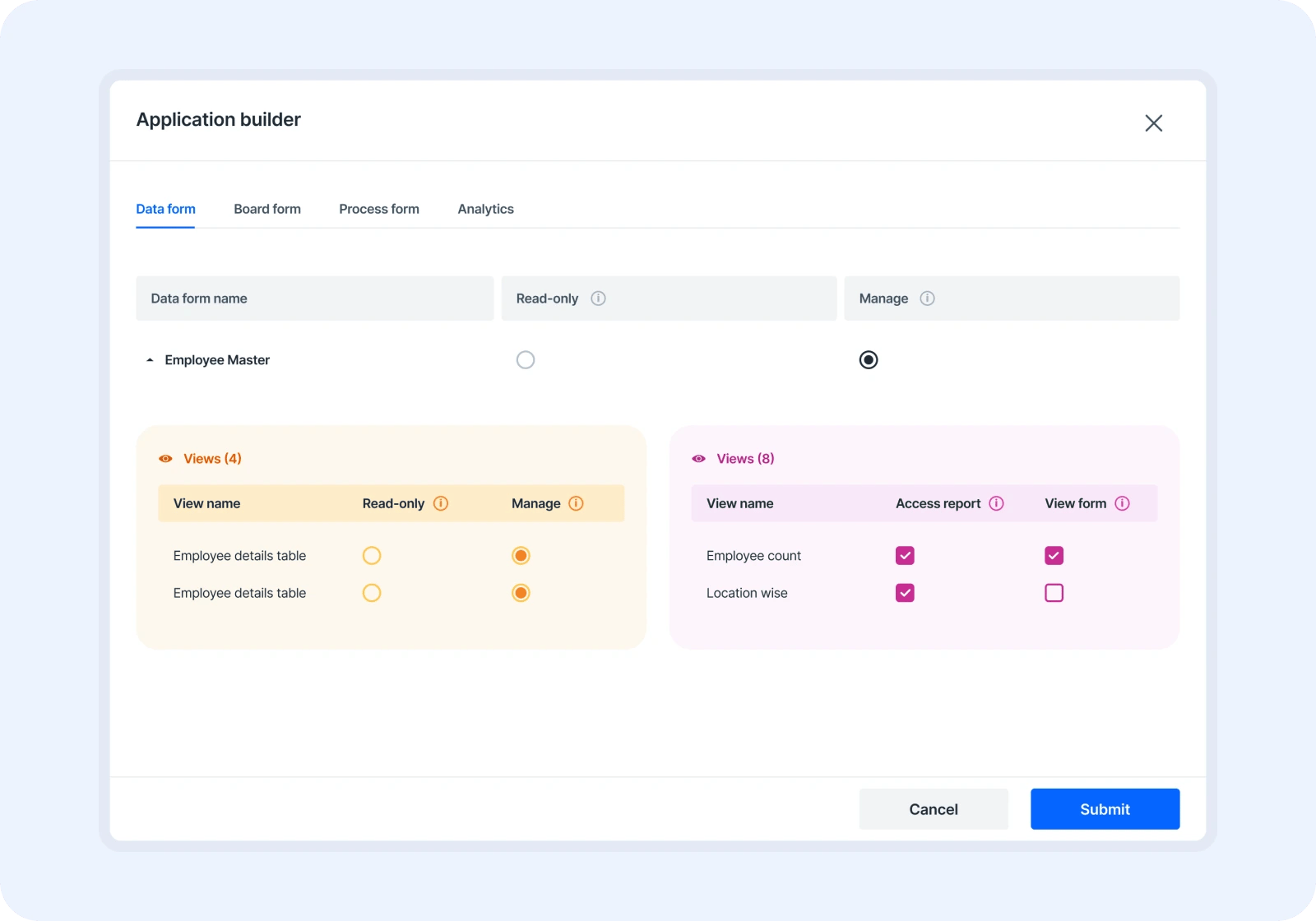The image size is (1316, 921).
Task: Click the Employee count row label
Action: (x=753, y=556)
